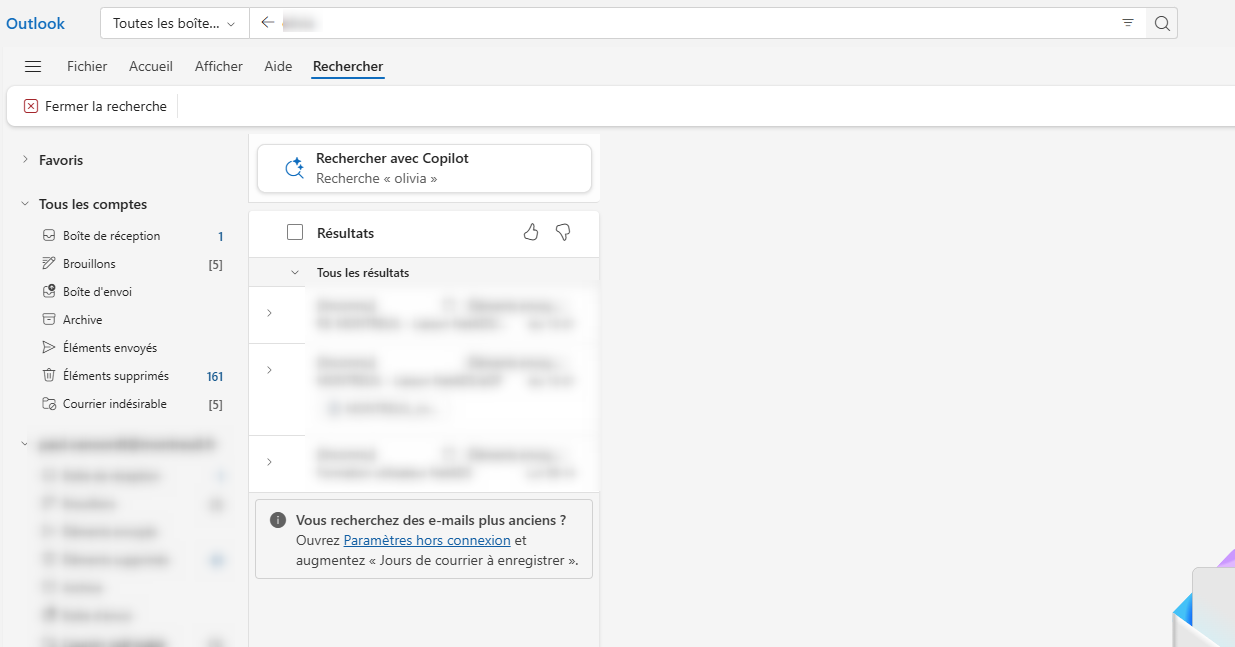Select the Rechercher tab
The width and height of the screenshot is (1235, 647).
pos(348,66)
